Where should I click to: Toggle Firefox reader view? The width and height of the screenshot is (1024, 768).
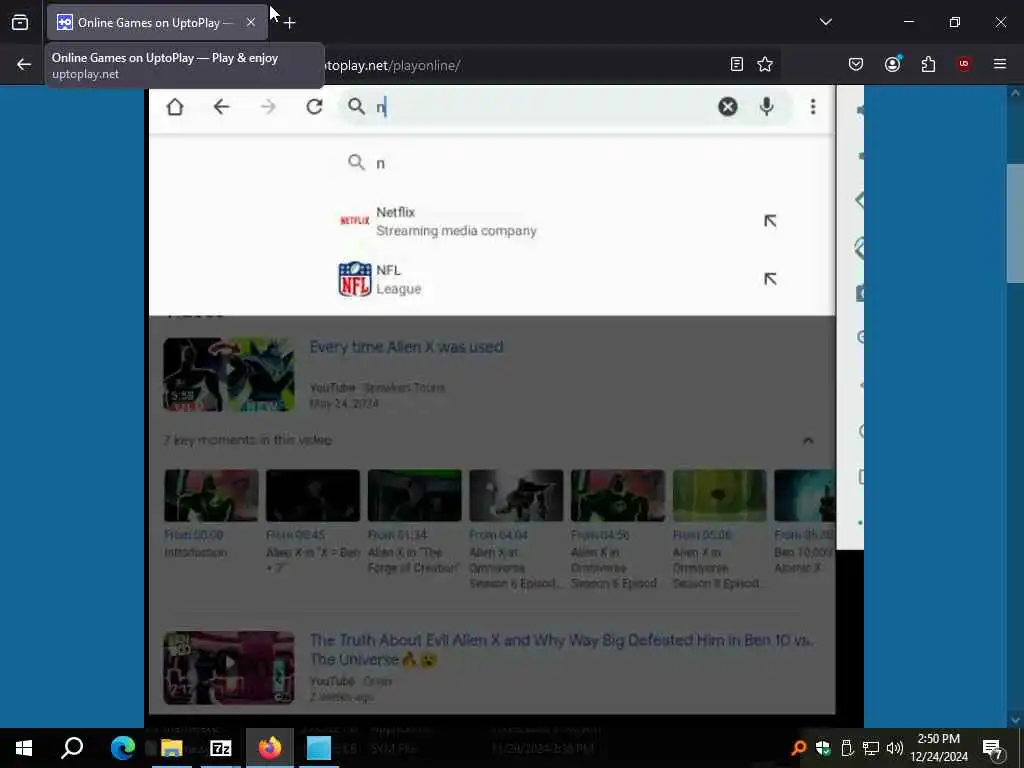737,64
